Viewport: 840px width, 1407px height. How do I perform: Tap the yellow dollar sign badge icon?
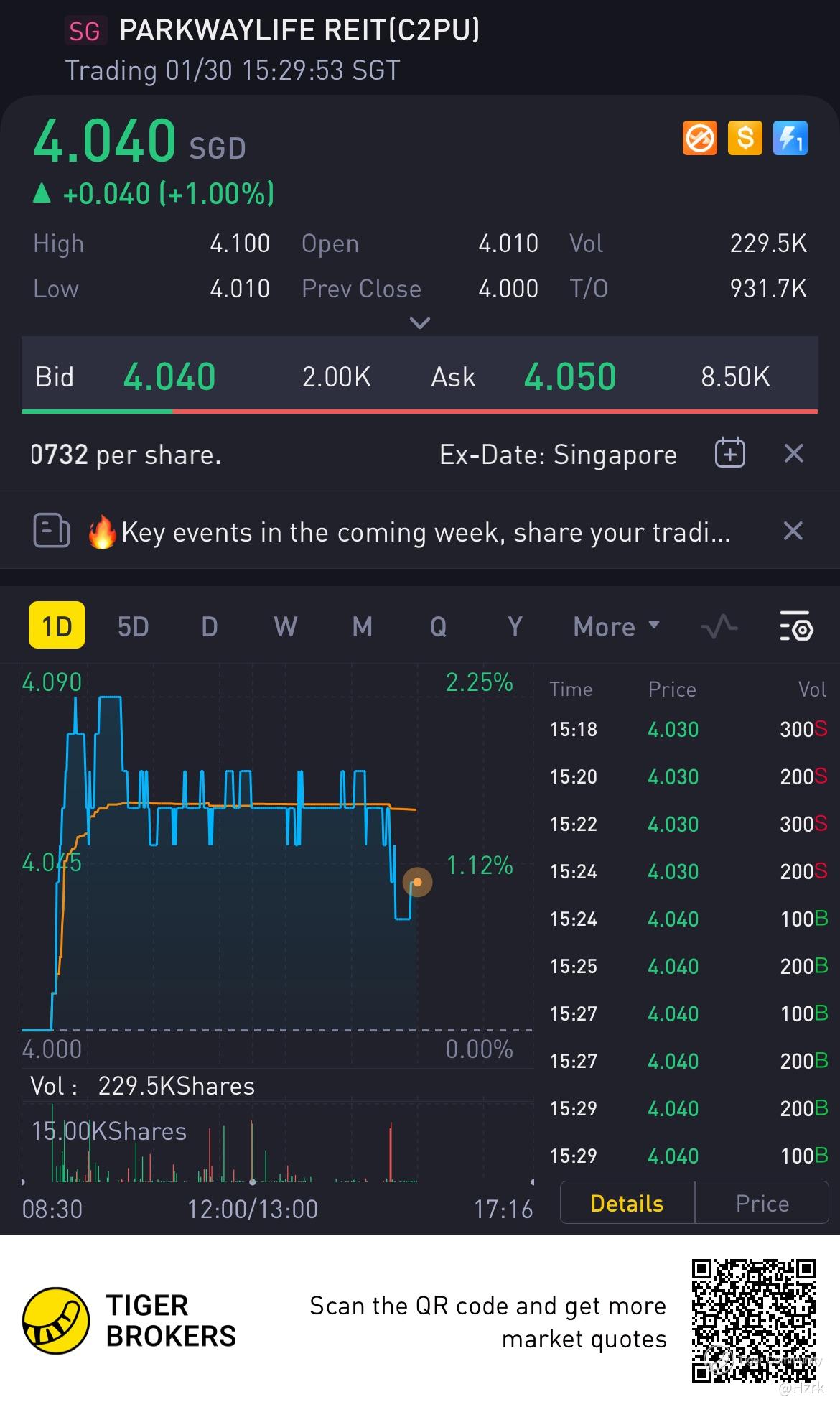point(745,138)
